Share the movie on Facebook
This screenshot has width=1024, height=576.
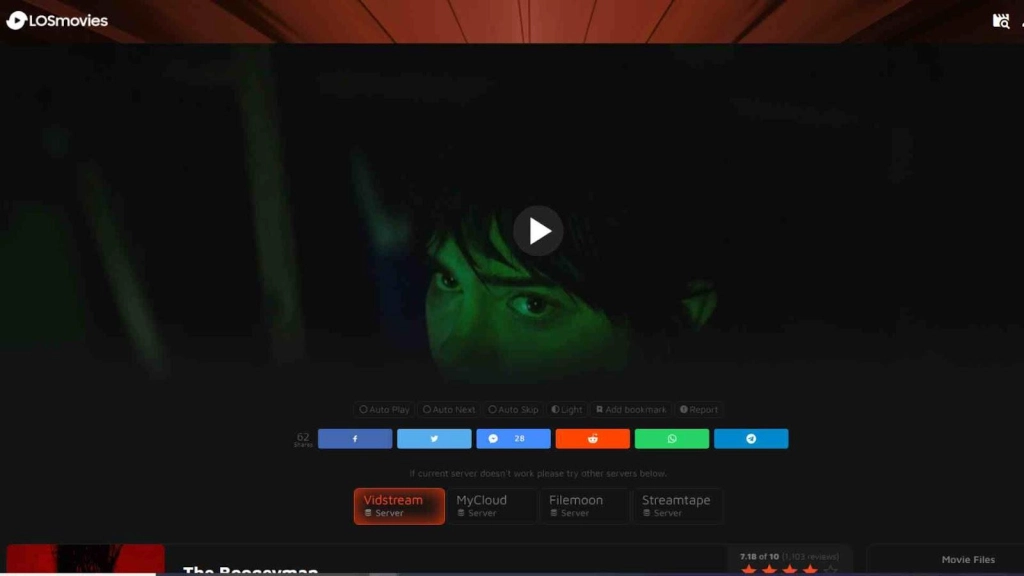click(x=354, y=438)
